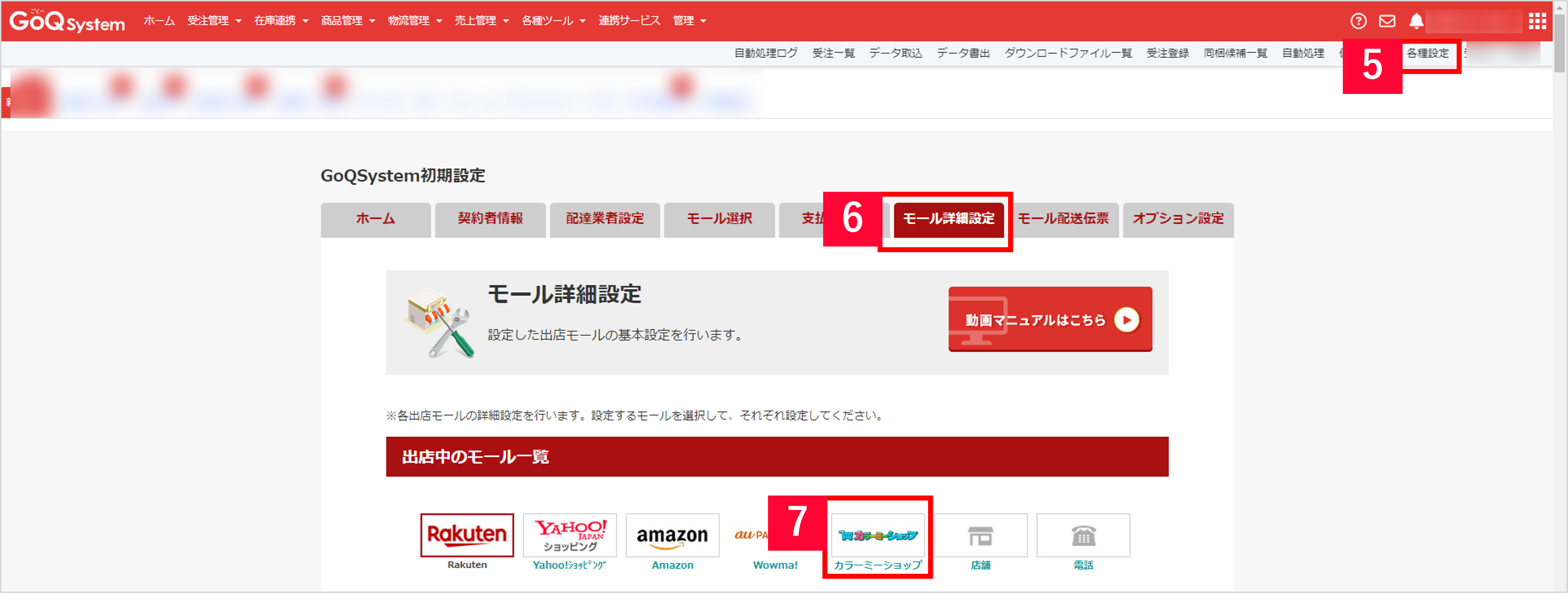Select the 電話 phone icon

(x=1084, y=535)
